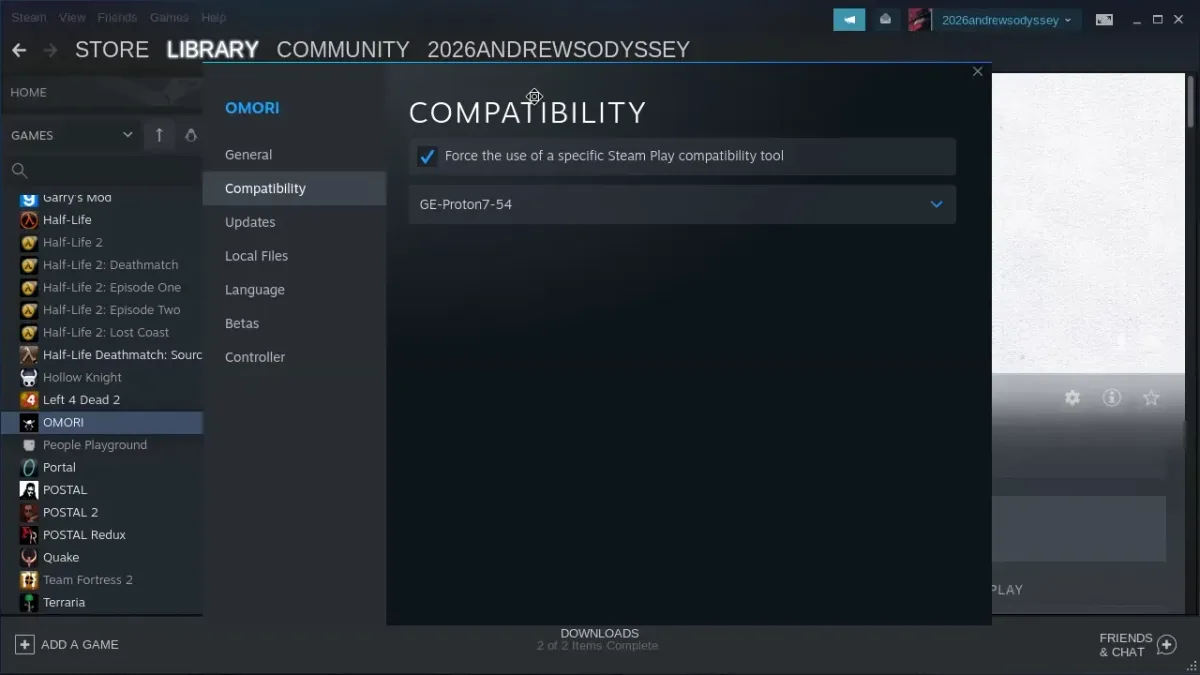This screenshot has height=675, width=1200.
Task: Click the Portal game icon
Action: (29, 467)
